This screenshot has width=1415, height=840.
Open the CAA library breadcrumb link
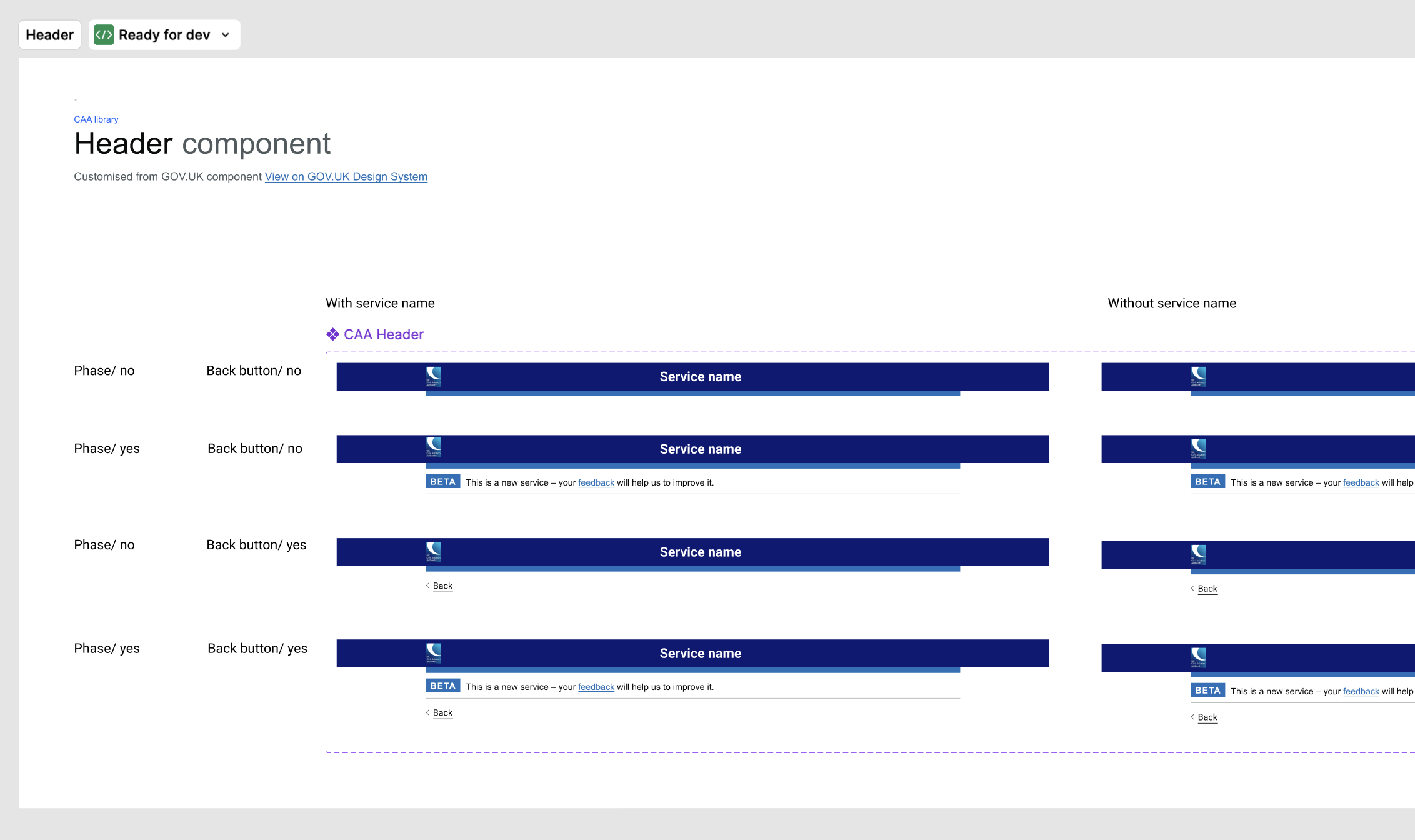pyautogui.click(x=96, y=119)
